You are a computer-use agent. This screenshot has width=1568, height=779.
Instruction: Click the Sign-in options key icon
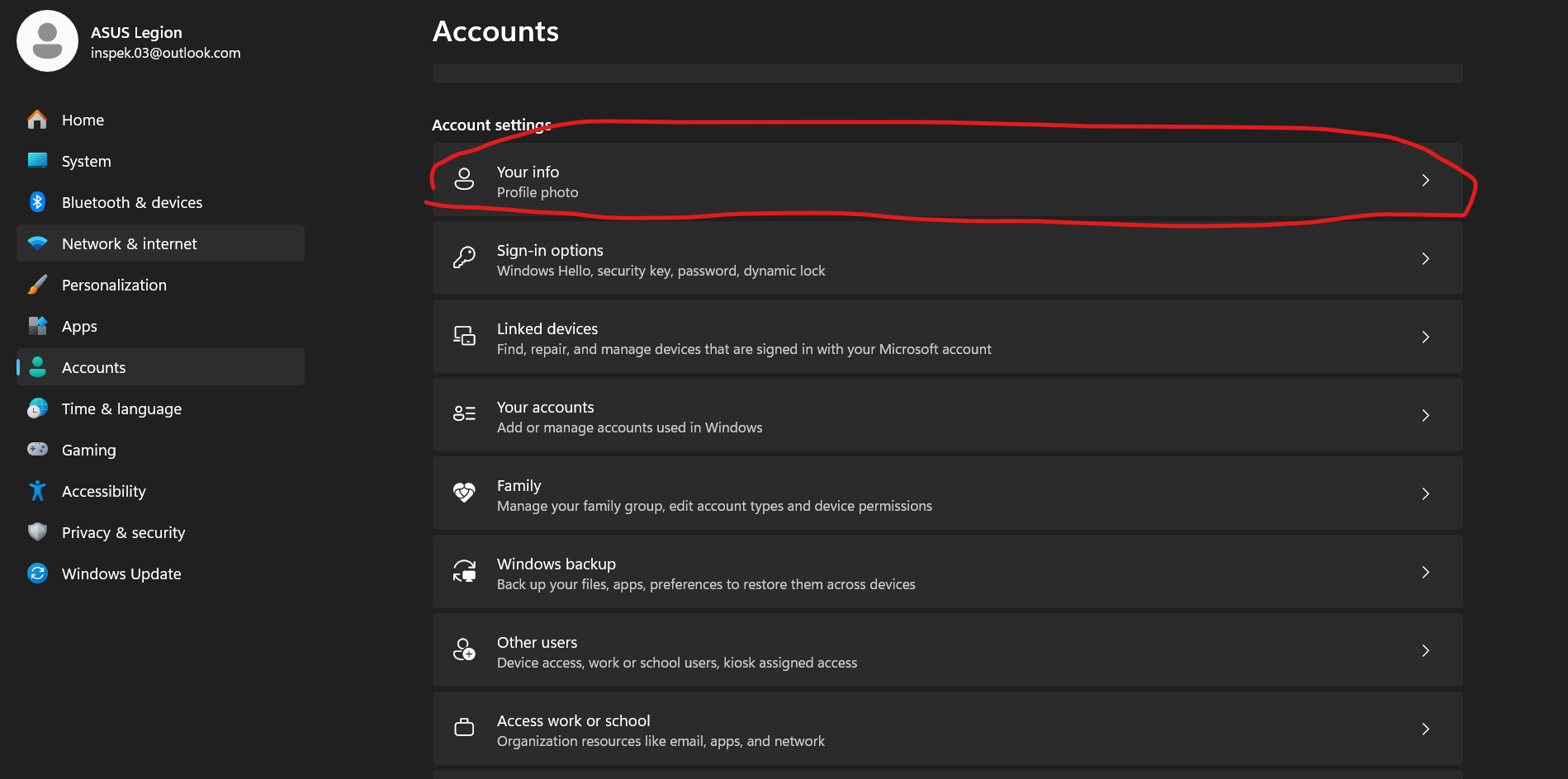[464, 258]
